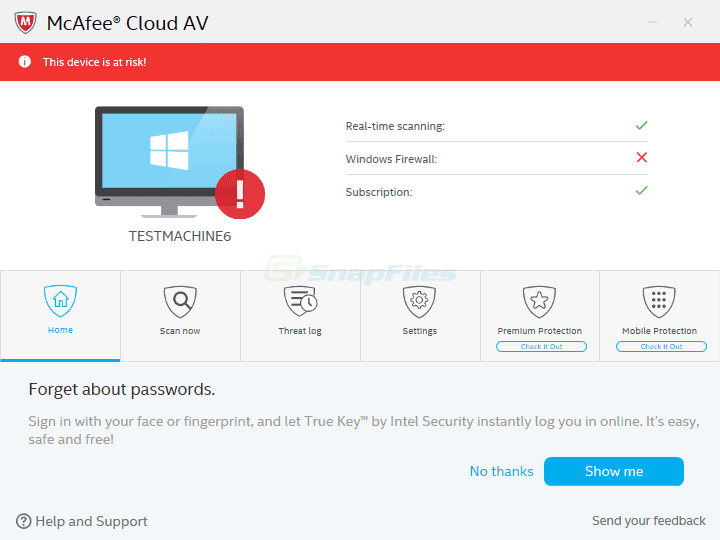The width and height of the screenshot is (720, 540).
Task: Select the Home tab label
Action: coord(60,330)
